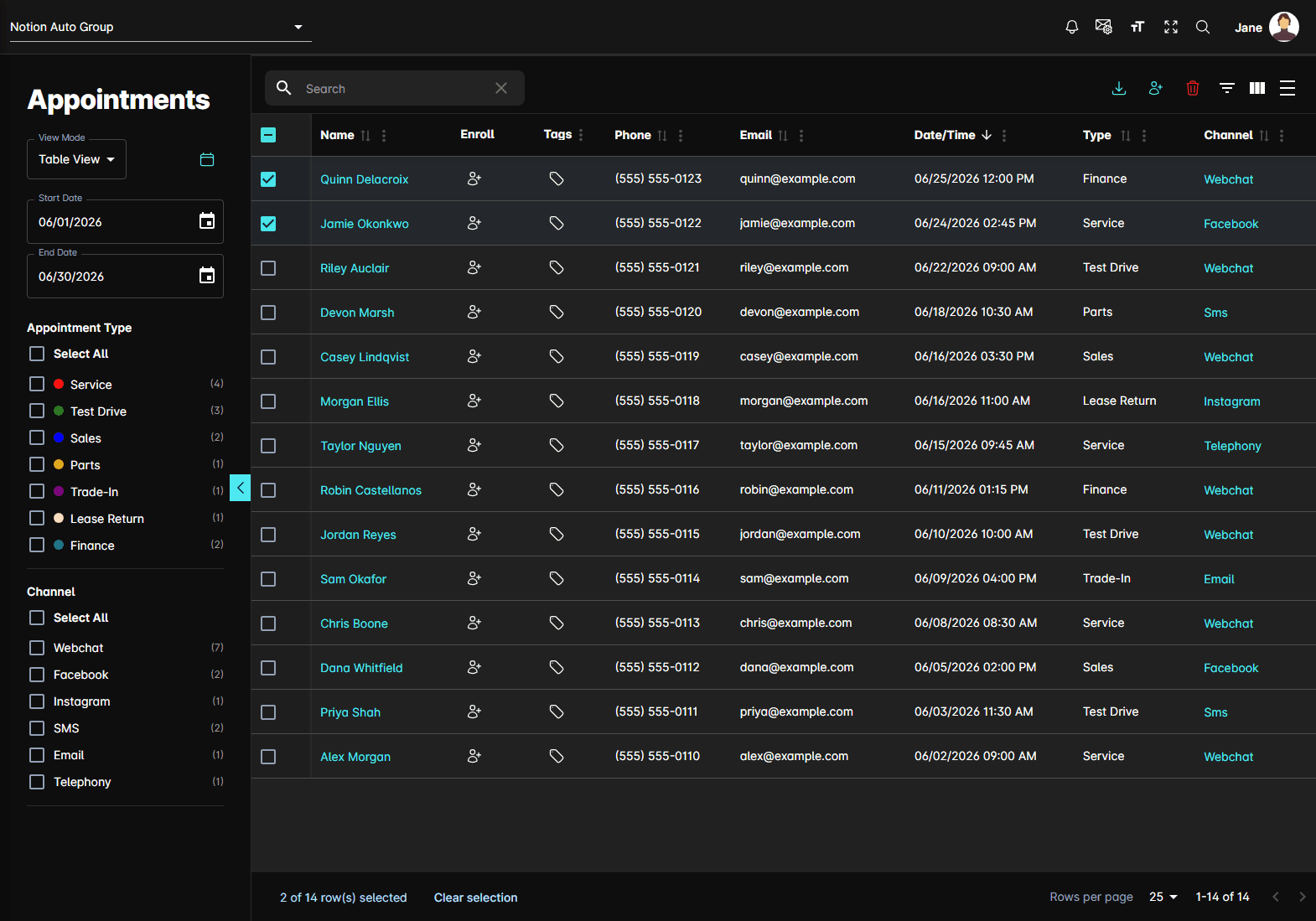1316x921 pixels.
Task: Open the Table View mode dropdown
Action: [76, 159]
